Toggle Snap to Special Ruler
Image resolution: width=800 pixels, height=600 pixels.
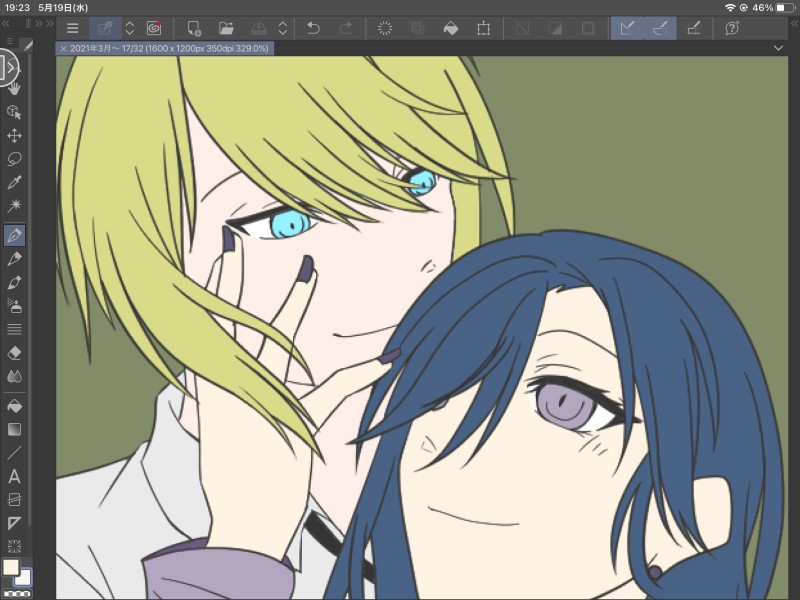[x=660, y=28]
